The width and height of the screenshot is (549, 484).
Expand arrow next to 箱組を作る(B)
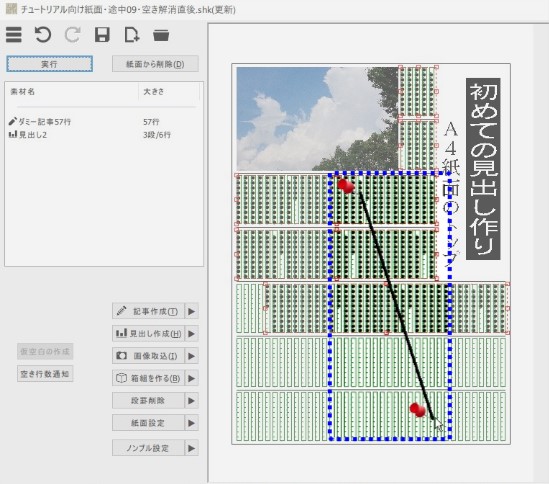coord(192,378)
